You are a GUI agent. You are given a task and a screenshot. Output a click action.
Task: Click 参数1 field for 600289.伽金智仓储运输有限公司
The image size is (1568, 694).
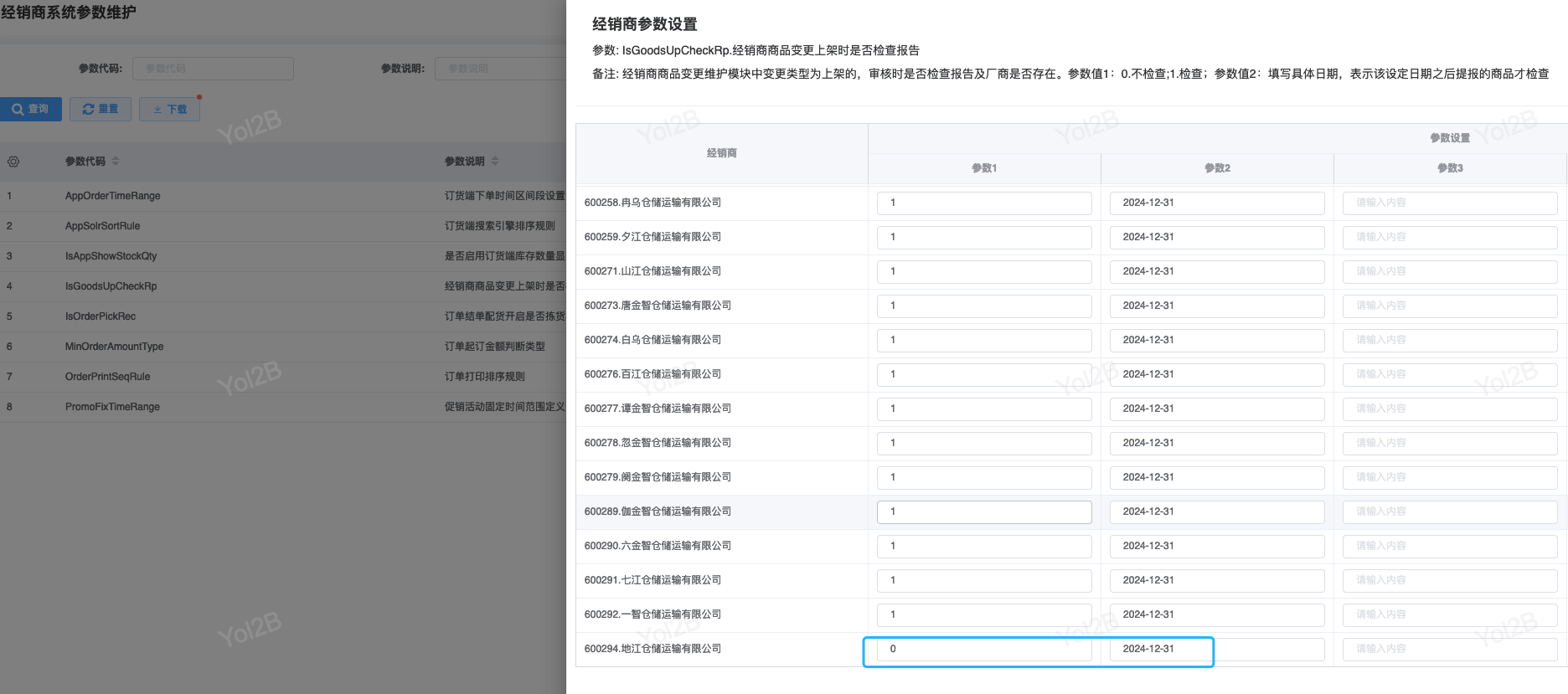pyautogui.click(x=983, y=512)
